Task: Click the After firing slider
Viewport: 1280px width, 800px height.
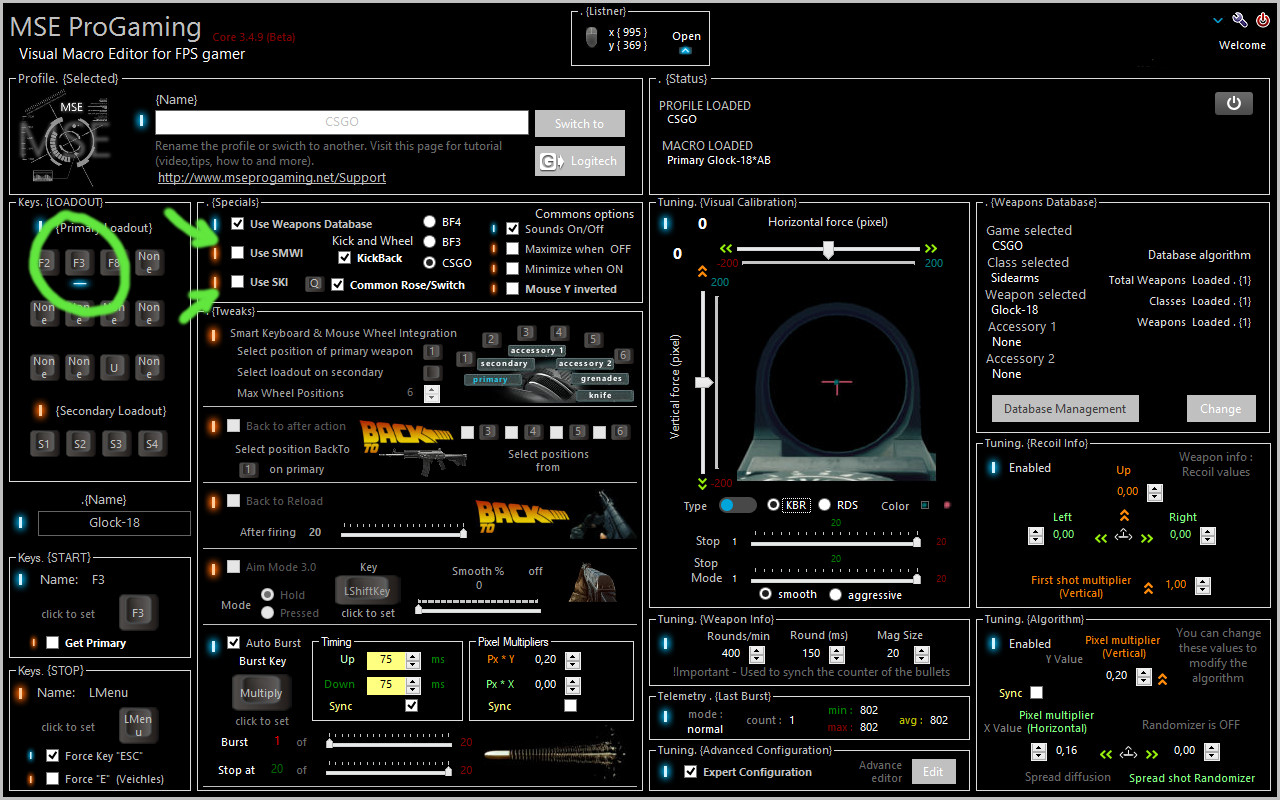Action: (x=404, y=531)
